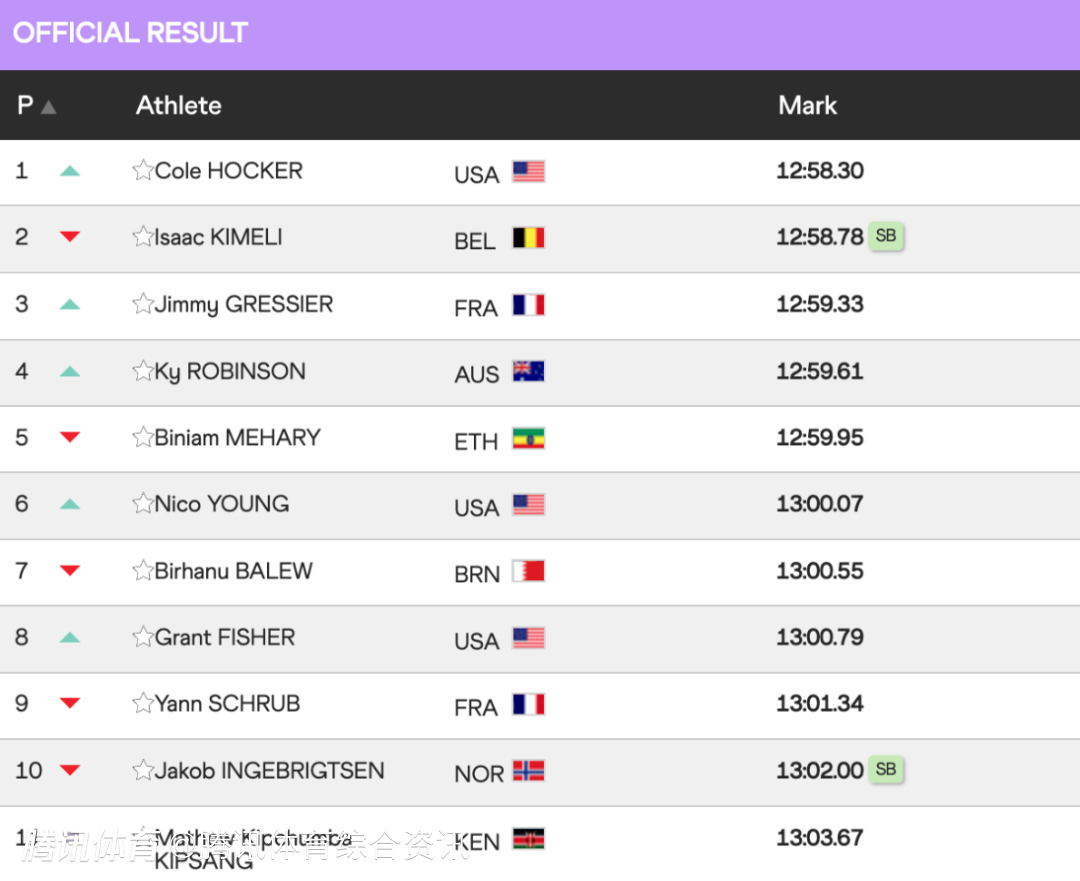Click the USA flag next to Cole HOCKER
The height and width of the screenshot is (881, 1080).
click(528, 172)
